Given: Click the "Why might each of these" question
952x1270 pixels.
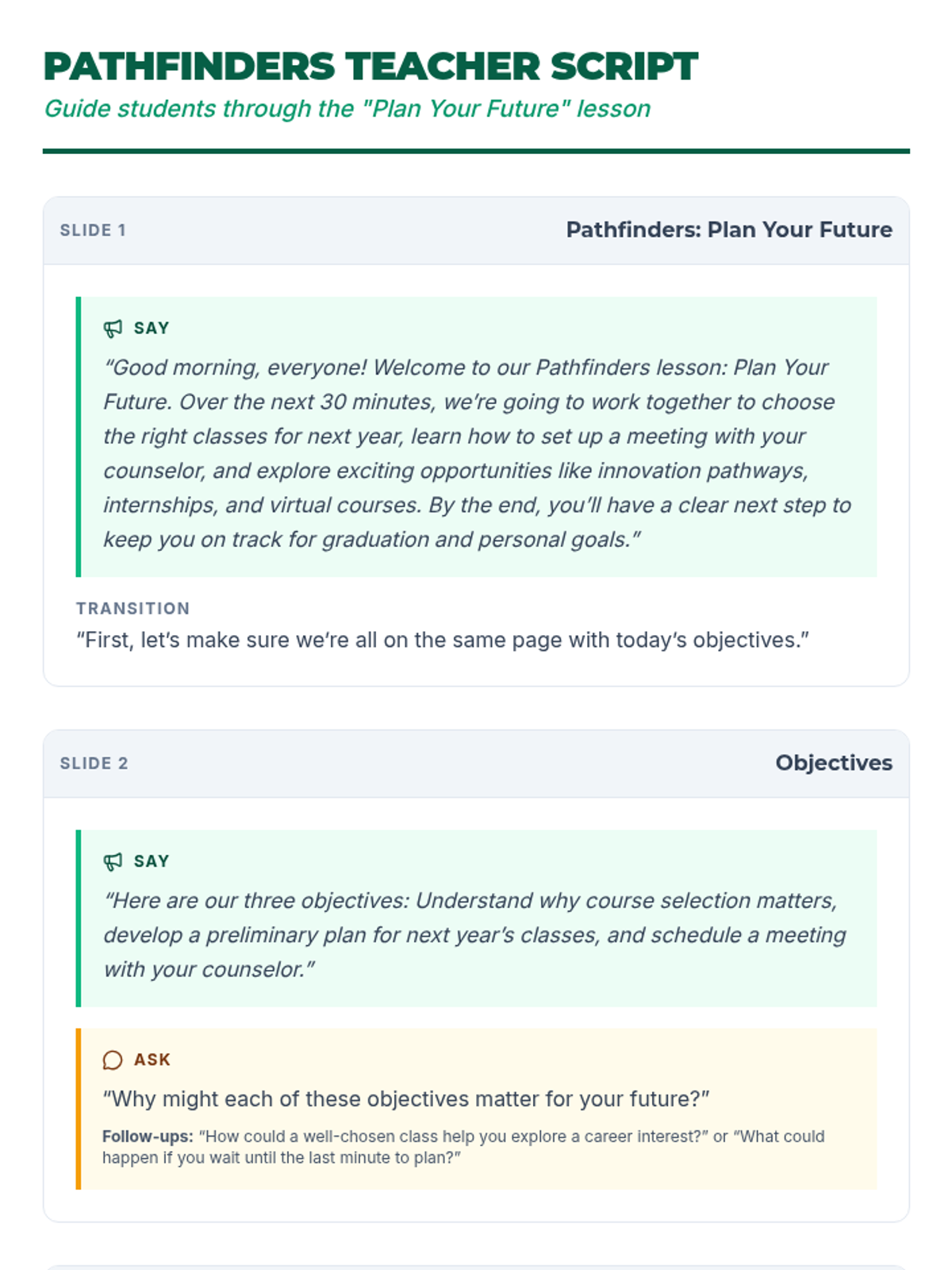Looking at the screenshot, I should click(x=405, y=1099).
